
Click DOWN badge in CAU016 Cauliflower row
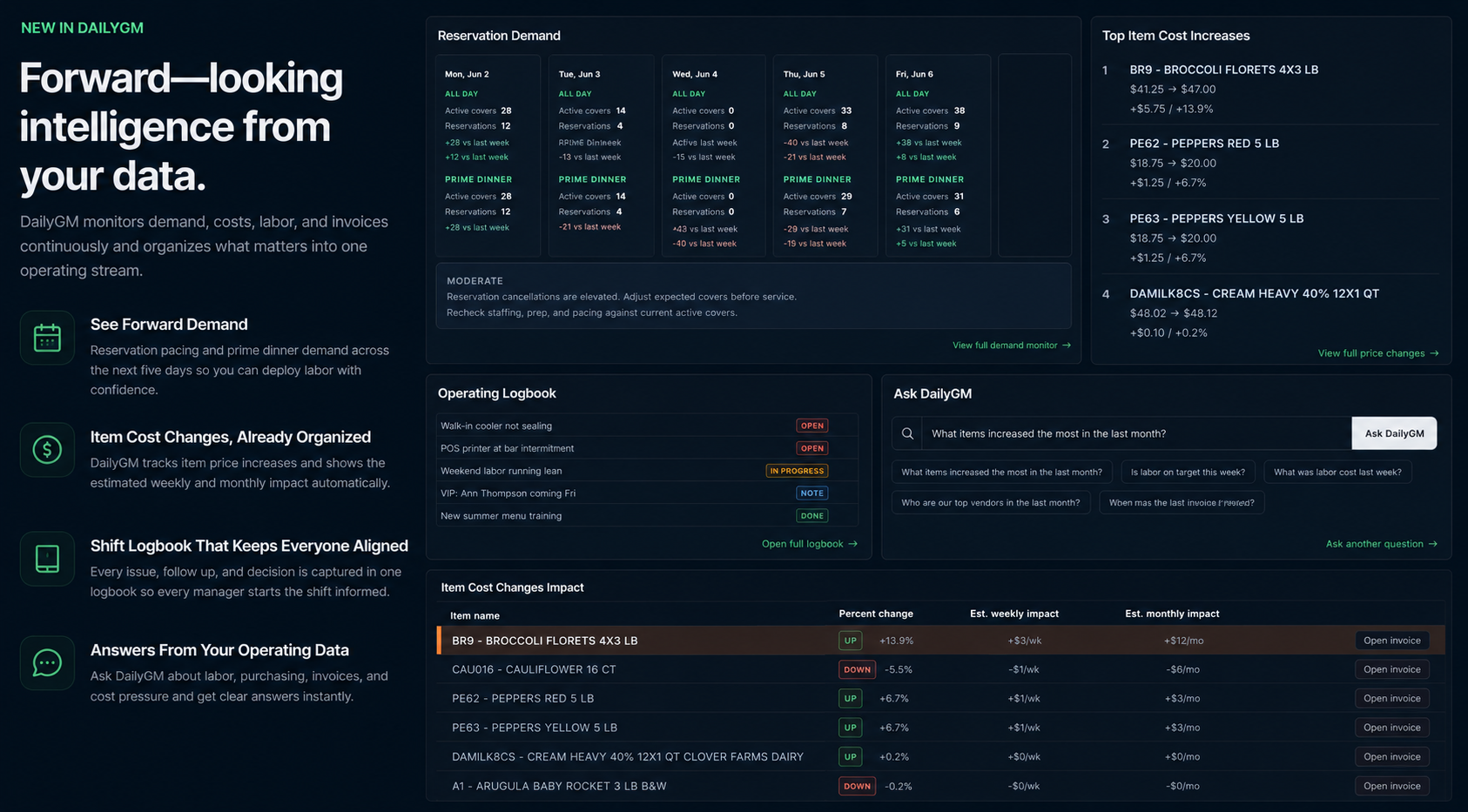click(857, 669)
